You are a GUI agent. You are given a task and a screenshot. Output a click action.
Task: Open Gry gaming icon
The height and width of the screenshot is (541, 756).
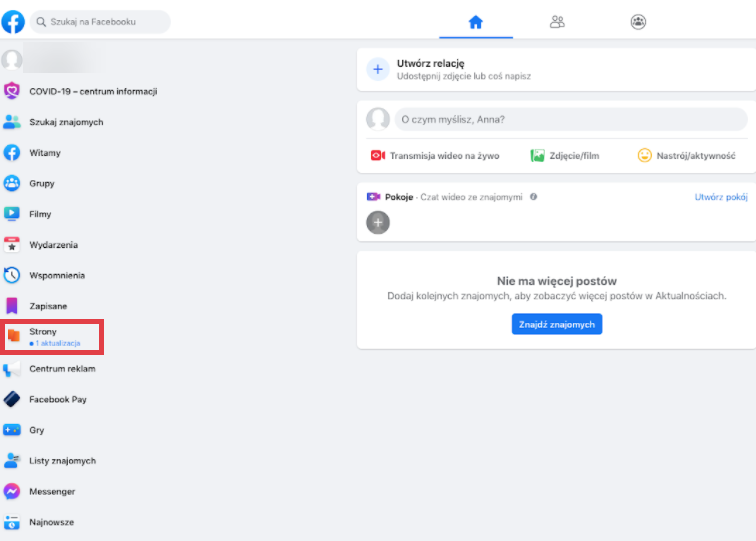click(x=12, y=430)
